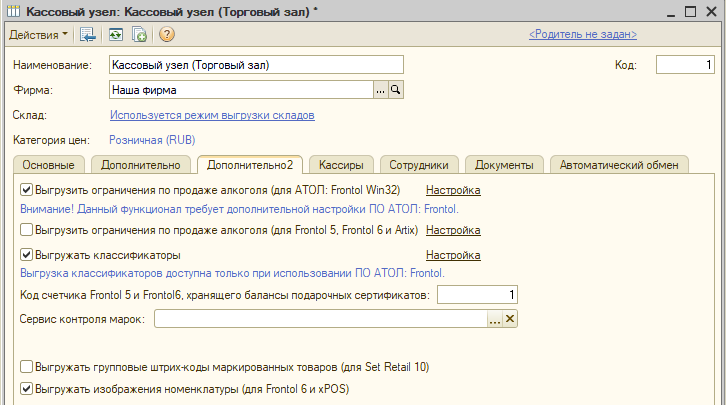Enable group barcodes export for Set Retail 10
Screen dimensions: 726x405
click(27, 367)
